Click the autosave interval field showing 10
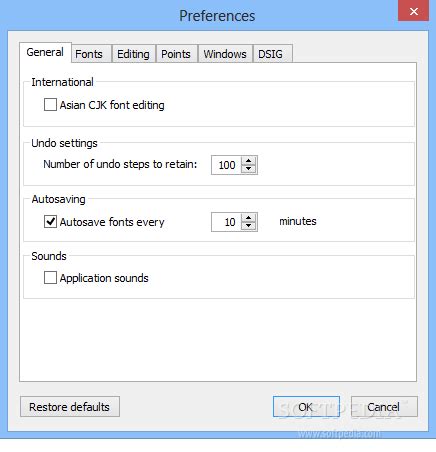Image resolution: width=436 pixels, height=452 pixels. (x=226, y=222)
